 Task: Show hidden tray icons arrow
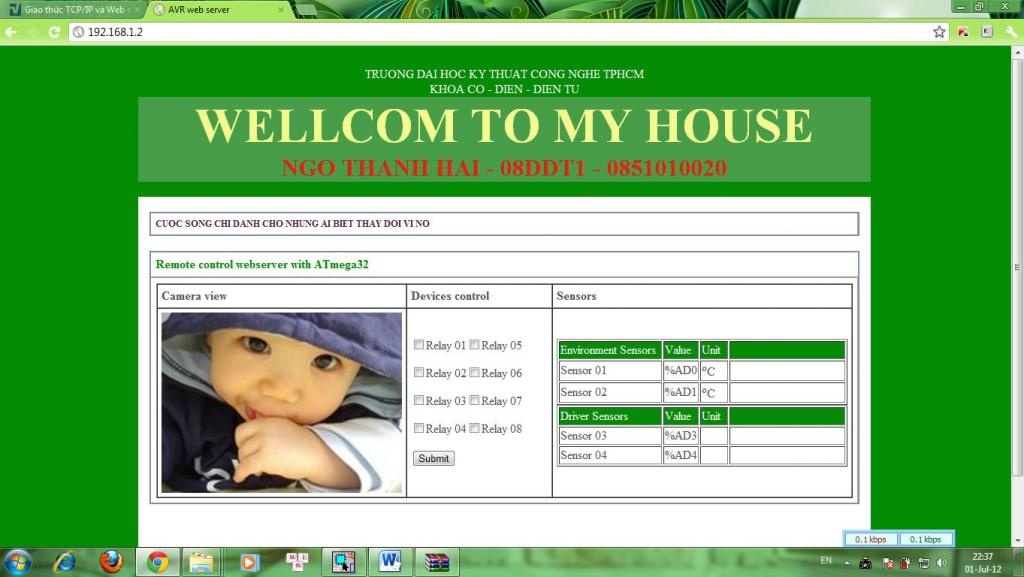(846, 563)
